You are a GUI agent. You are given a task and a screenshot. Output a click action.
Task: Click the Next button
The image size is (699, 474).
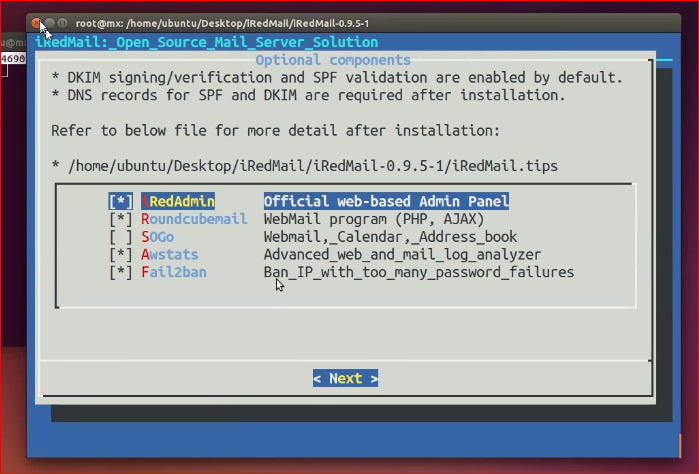coord(345,378)
